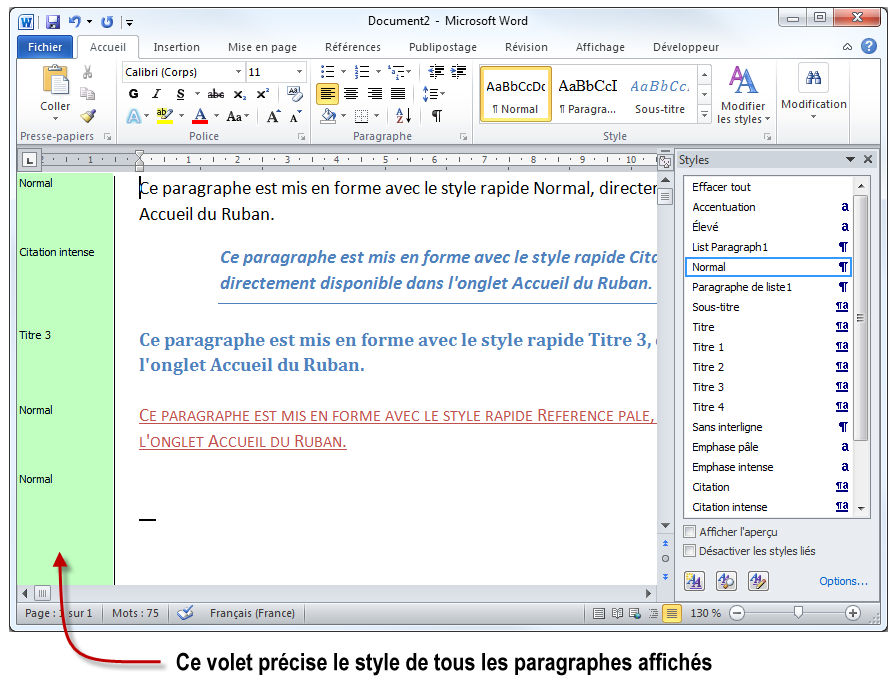Select the Show/Hide paragraph marks icon
Image resolution: width=890 pixels, height=681 pixels.
(436, 115)
